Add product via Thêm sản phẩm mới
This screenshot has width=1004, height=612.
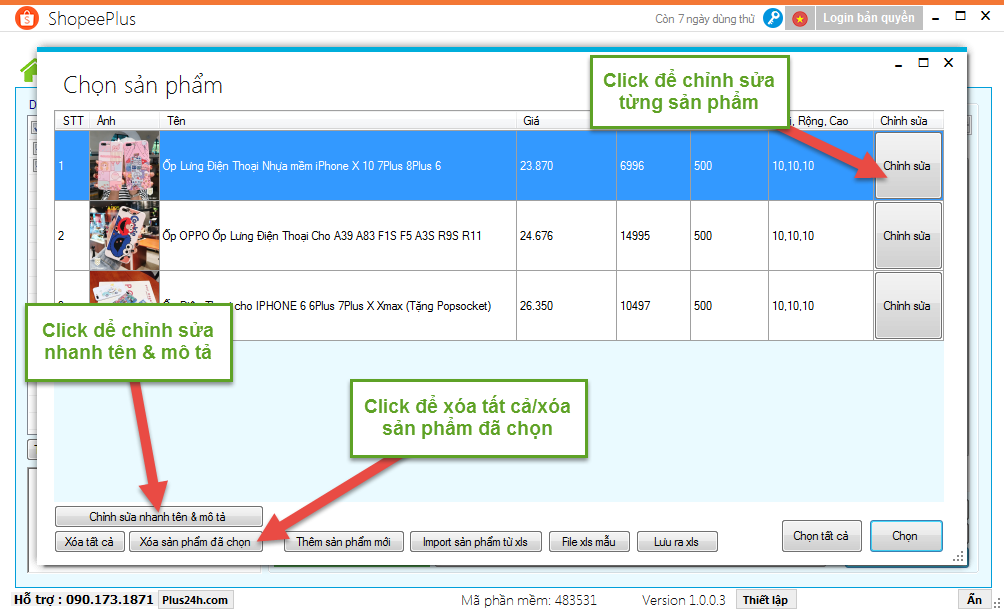[343, 542]
